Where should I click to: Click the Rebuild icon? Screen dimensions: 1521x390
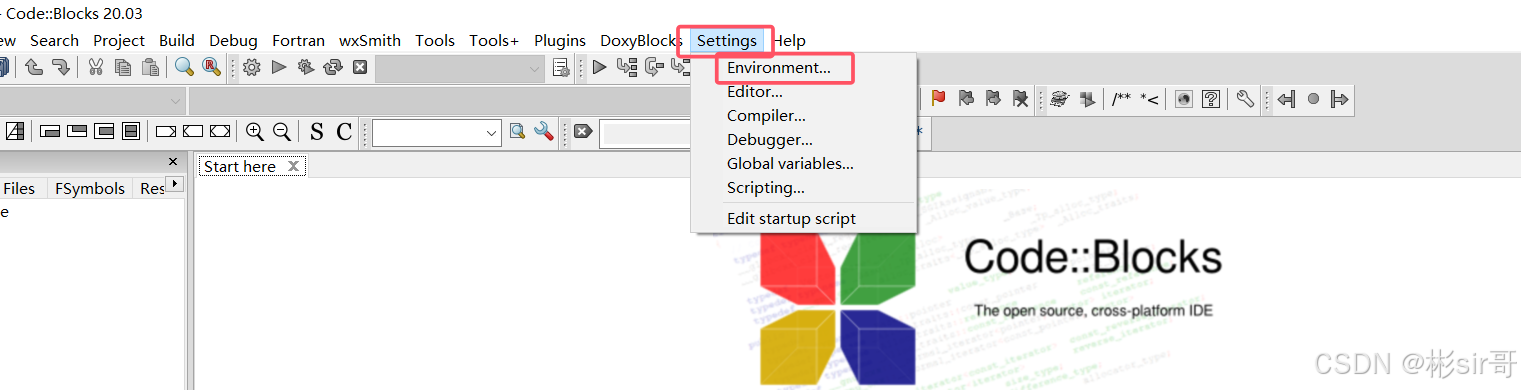[x=333, y=67]
